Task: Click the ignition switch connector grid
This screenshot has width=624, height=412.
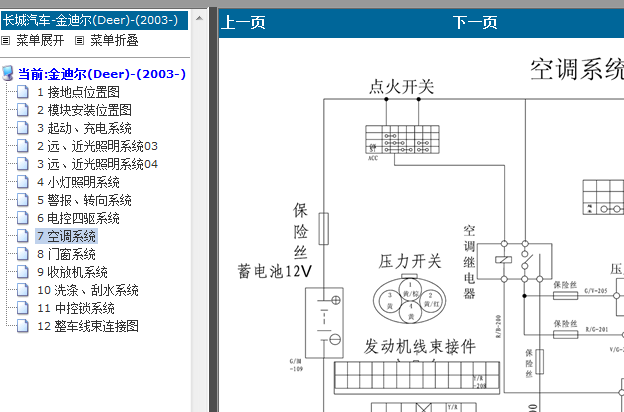Action: [x=402, y=139]
